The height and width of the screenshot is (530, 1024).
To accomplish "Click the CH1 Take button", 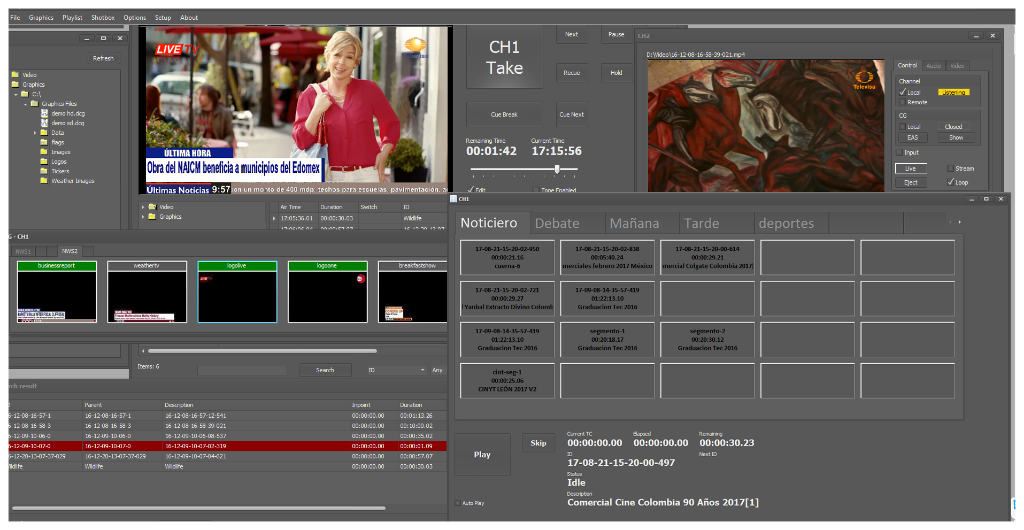I will pyautogui.click(x=504, y=57).
